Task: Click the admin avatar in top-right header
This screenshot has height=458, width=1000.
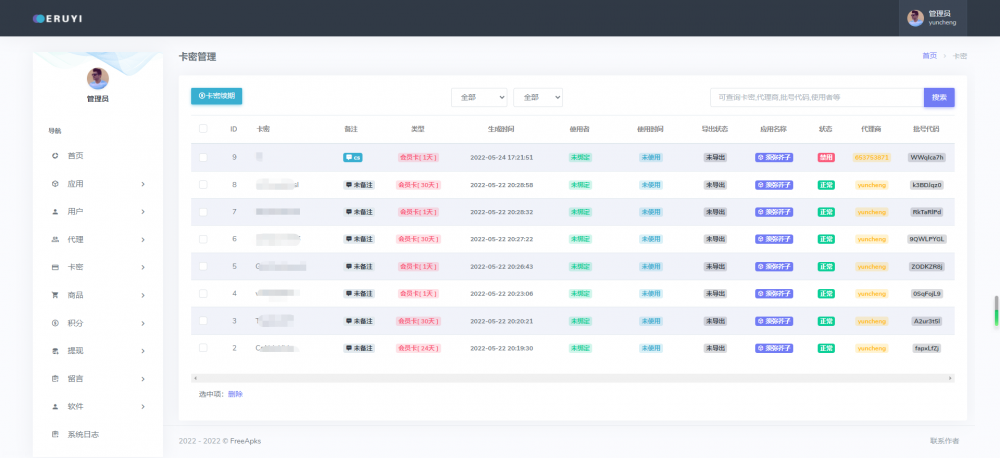Action: click(x=914, y=18)
